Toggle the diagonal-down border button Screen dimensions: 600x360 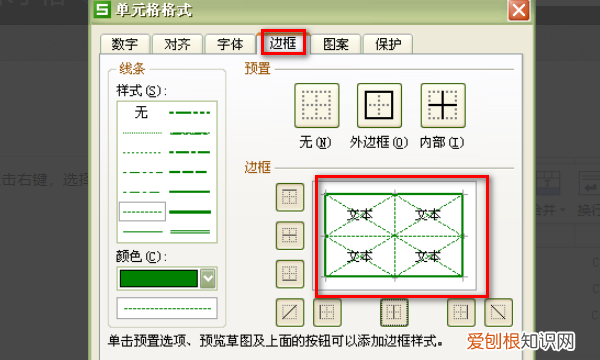498,313
